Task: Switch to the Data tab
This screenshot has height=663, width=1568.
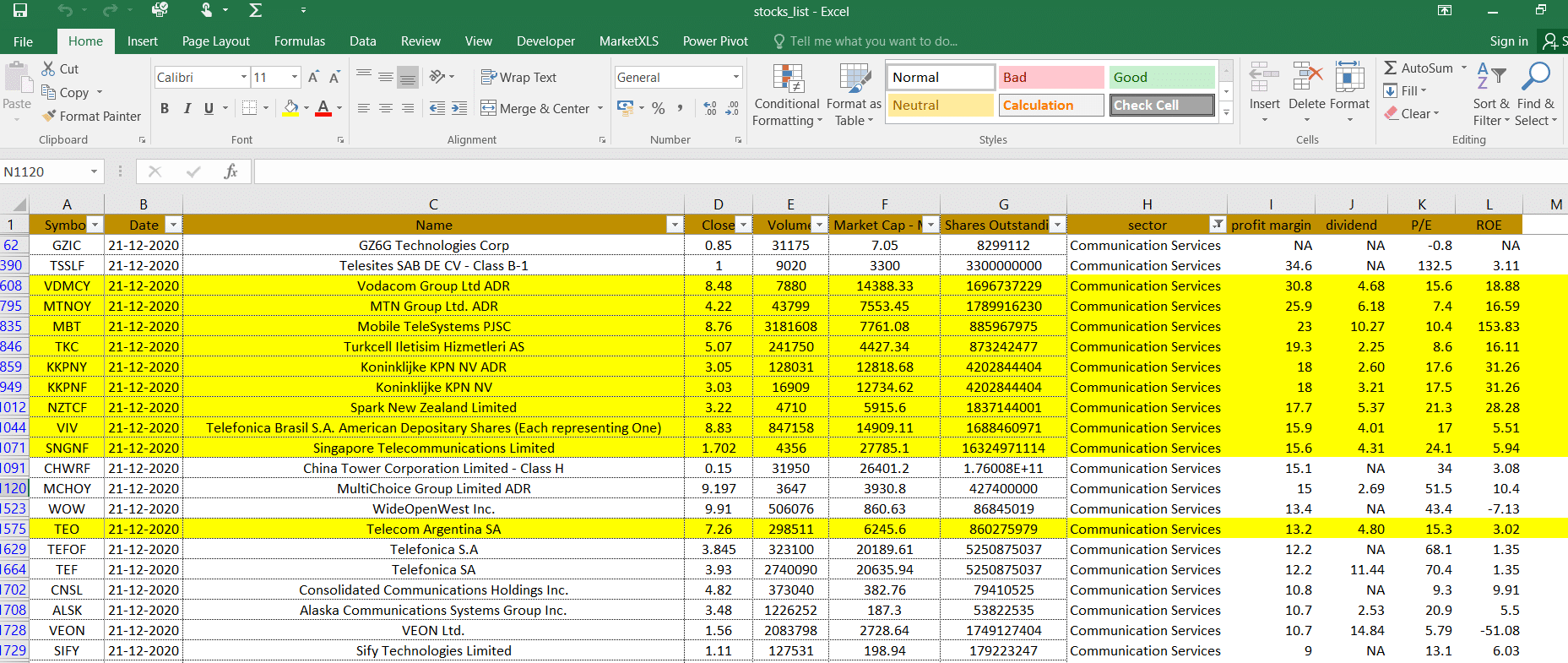Action: point(363,41)
